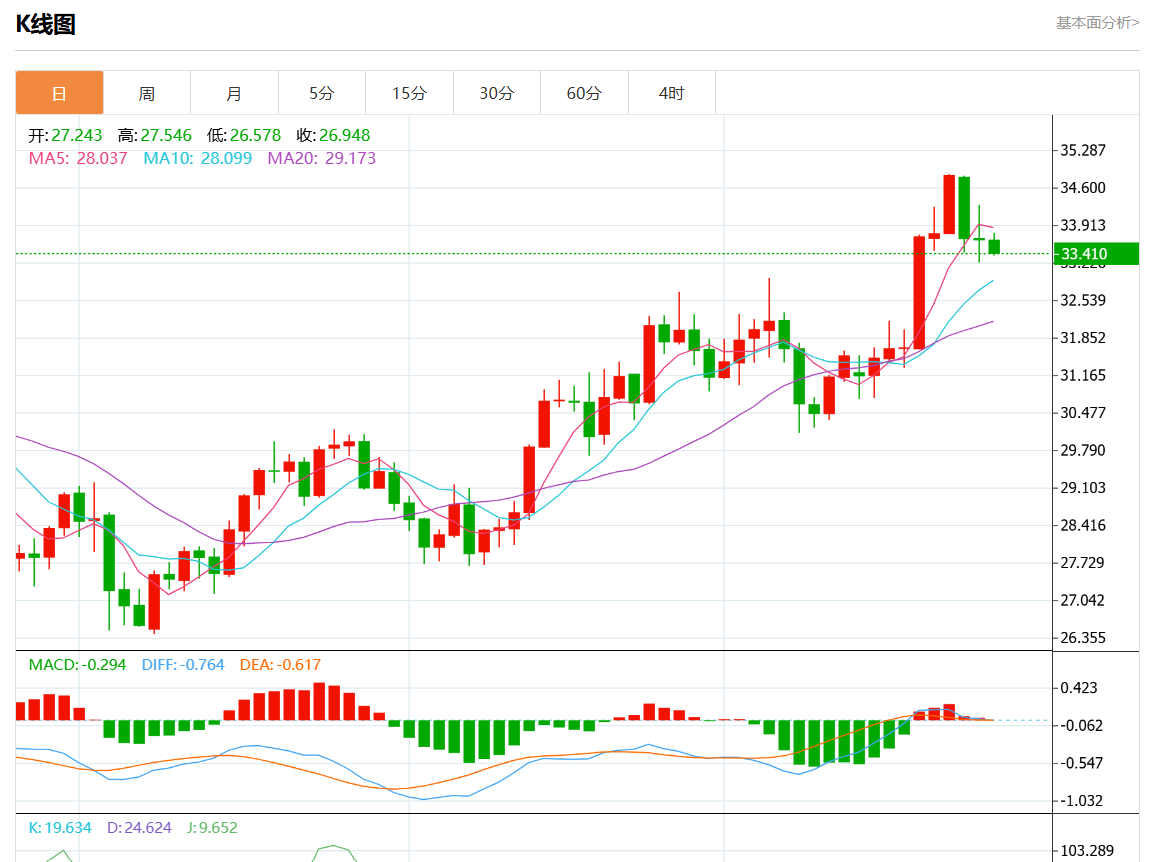The height and width of the screenshot is (862, 1162).
Task: Click the 34.600 price axis label
Action: (1083, 188)
